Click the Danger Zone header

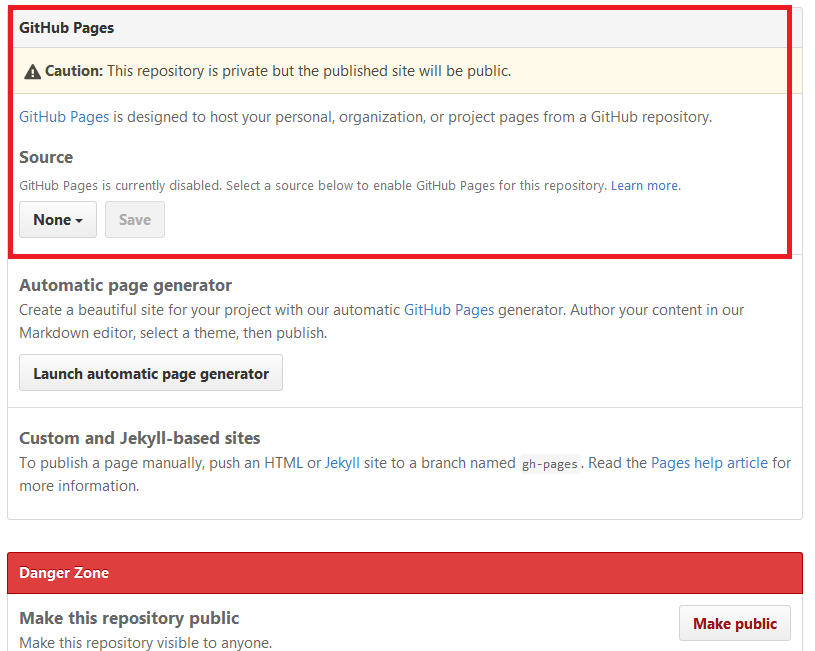click(64, 572)
